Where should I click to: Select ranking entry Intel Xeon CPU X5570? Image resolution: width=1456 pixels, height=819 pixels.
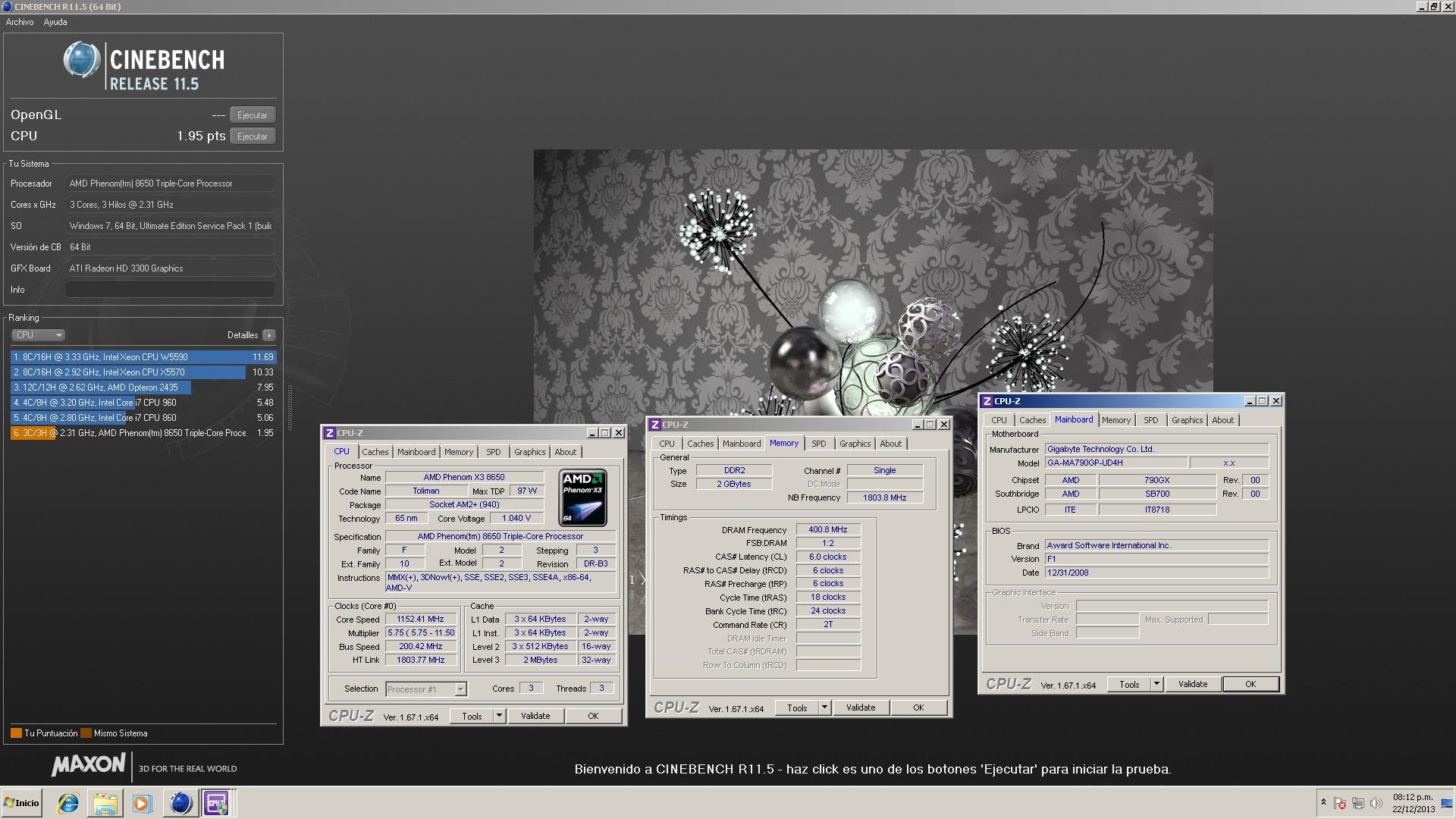(143, 372)
